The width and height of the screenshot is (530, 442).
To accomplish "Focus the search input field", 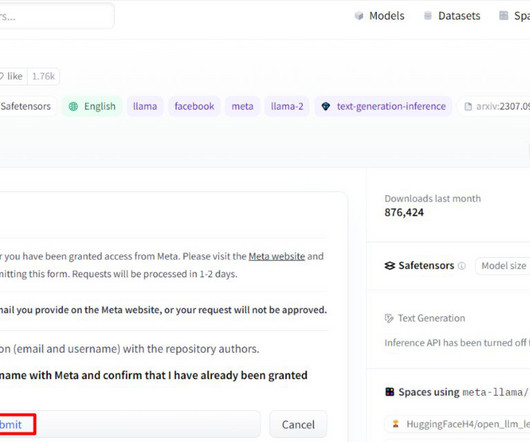I will tap(56, 16).
